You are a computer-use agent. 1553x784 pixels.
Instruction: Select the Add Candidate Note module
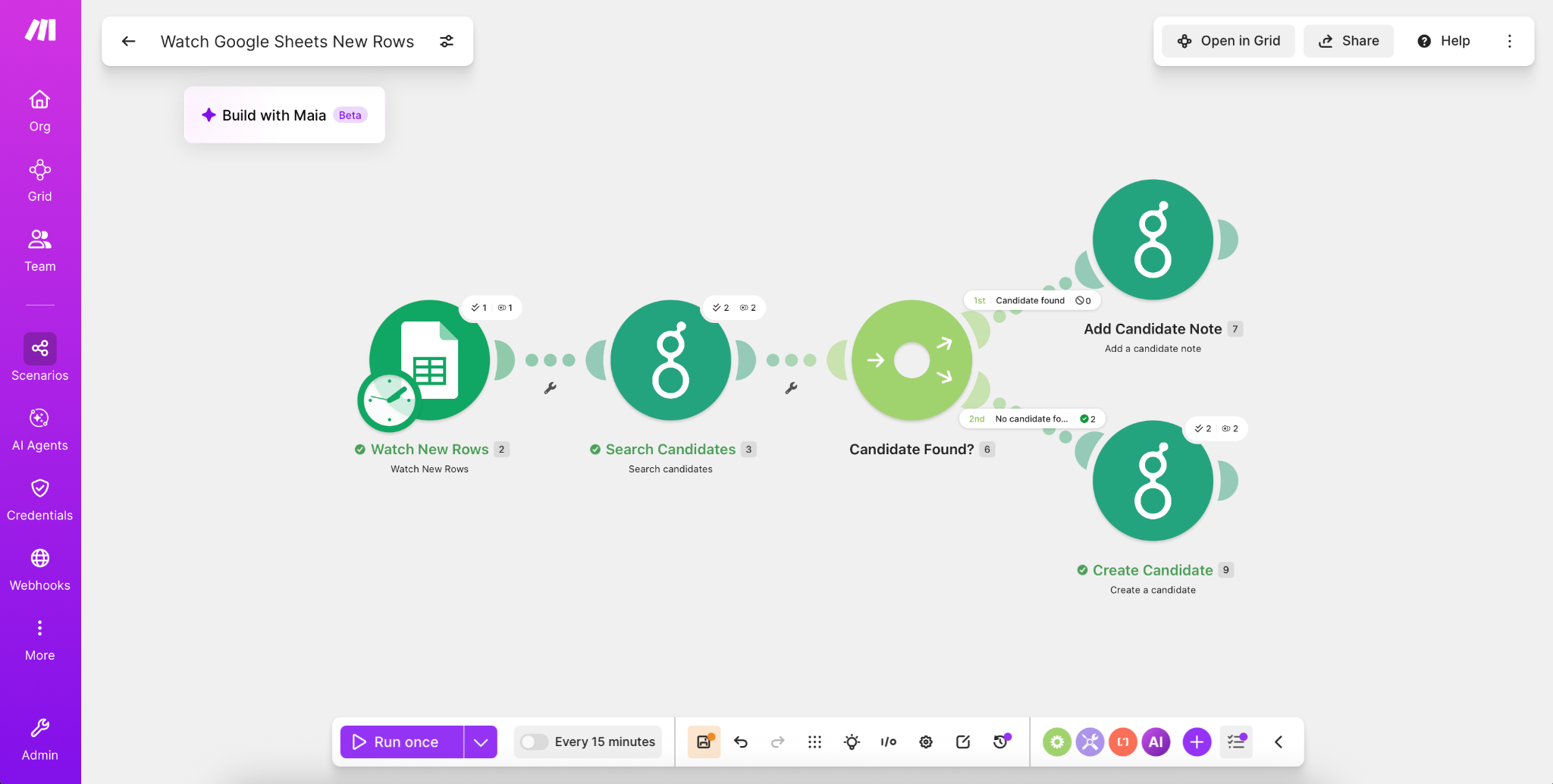(x=1153, y=240)
